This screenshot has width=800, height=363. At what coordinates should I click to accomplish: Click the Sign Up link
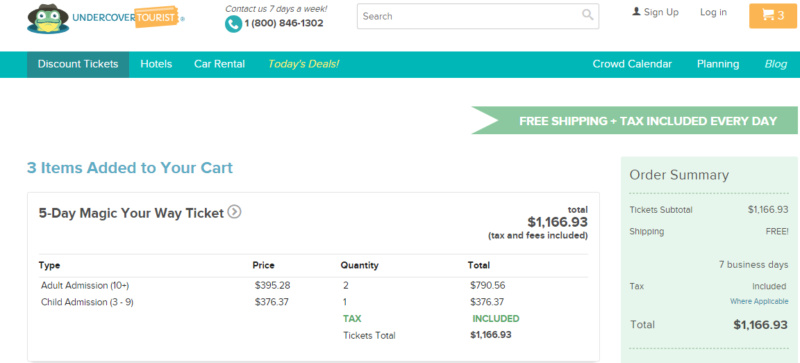tap(661, 12)
